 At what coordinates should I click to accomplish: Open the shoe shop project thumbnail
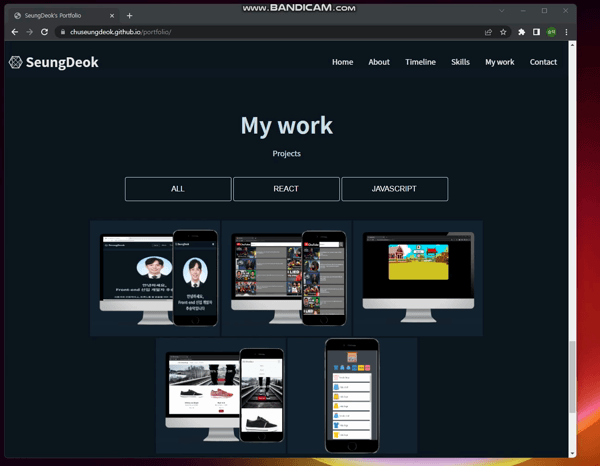point(221,396)
